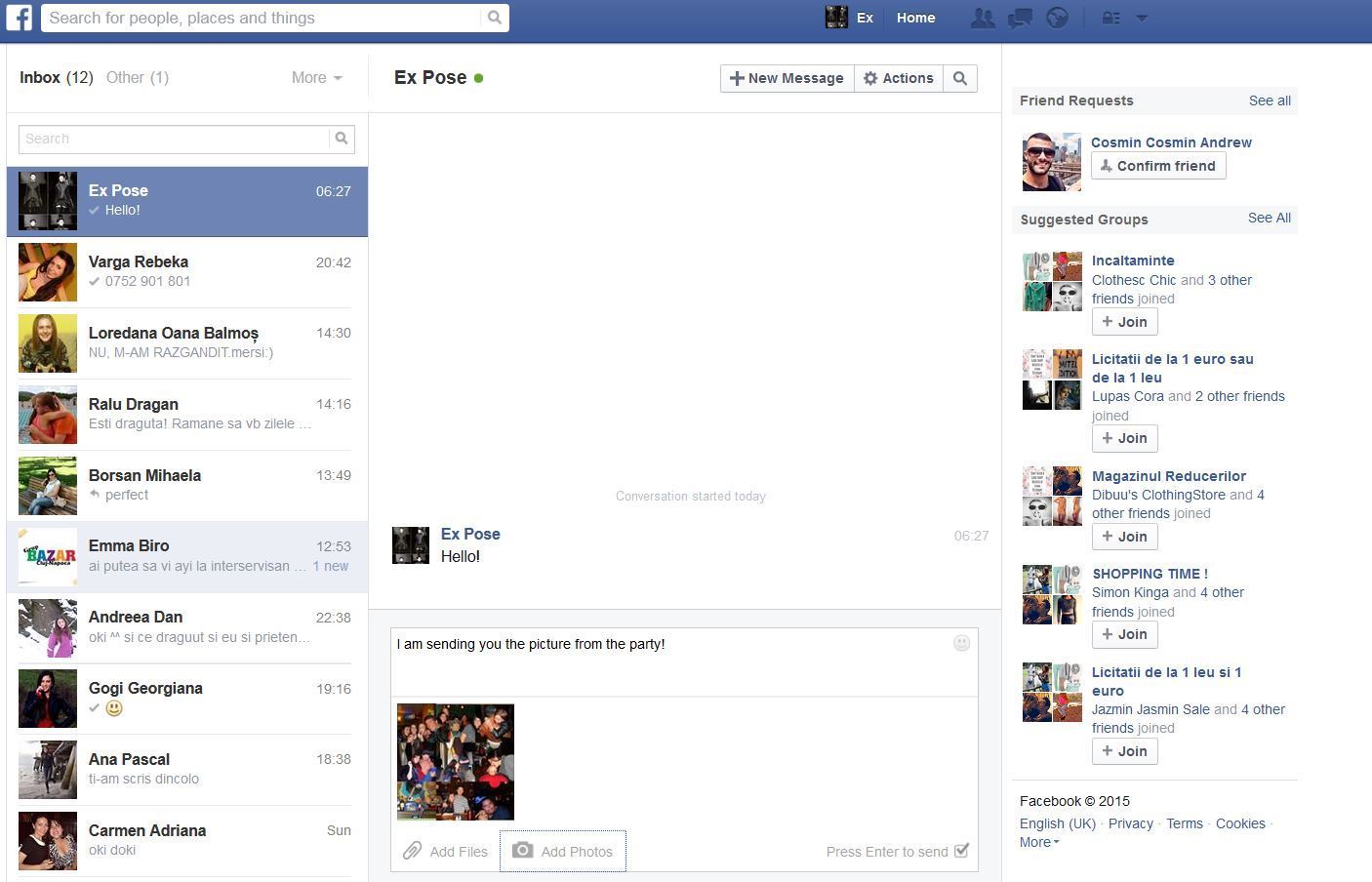Open Carmen Adriana conversation
The width and height of the screenshot is (1372, 882).
(187, 841)
